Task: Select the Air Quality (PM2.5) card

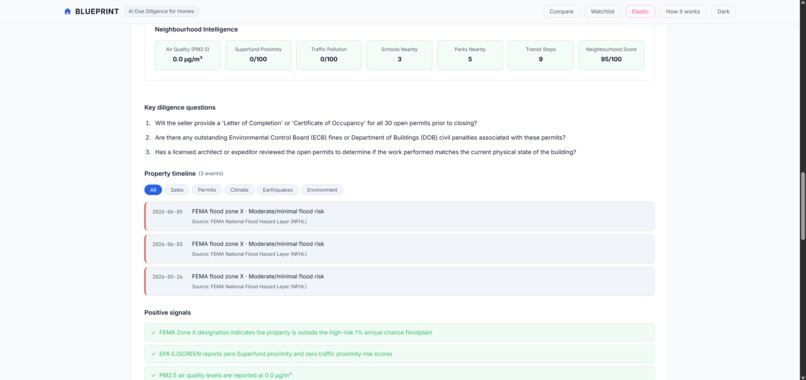Action: [x=188, y=55]
